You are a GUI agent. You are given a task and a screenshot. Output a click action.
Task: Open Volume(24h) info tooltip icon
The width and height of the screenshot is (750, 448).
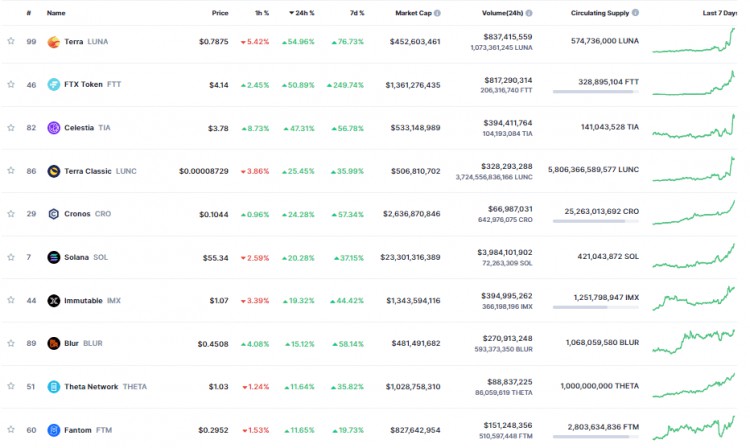pos(529,13)
